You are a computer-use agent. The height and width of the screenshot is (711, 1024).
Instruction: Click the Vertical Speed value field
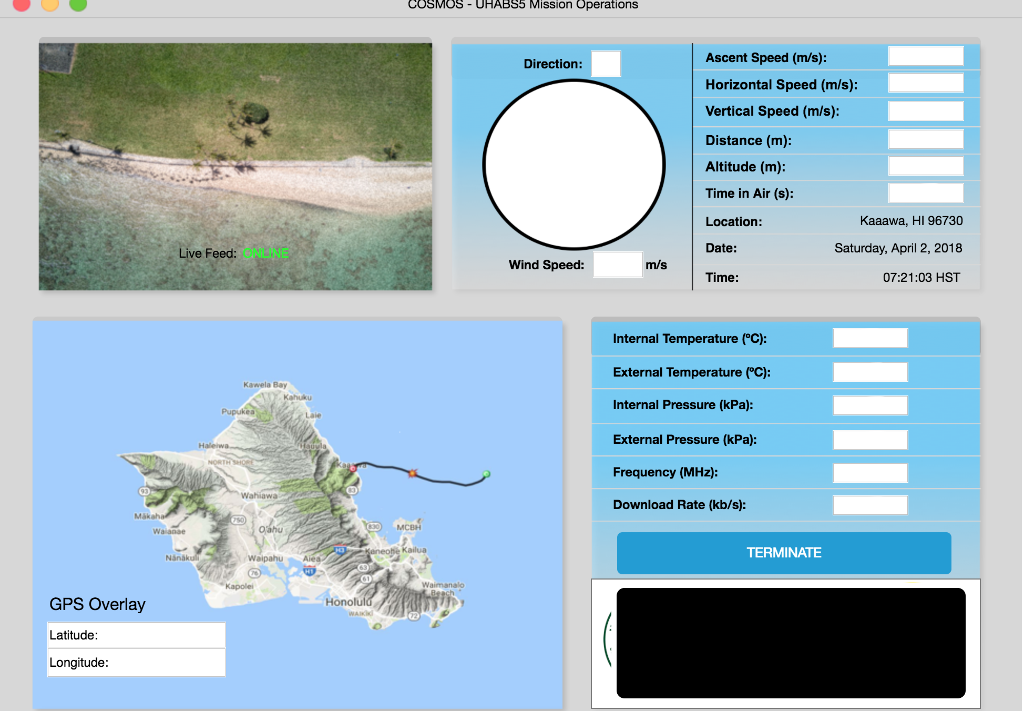[x=925, y=111]
